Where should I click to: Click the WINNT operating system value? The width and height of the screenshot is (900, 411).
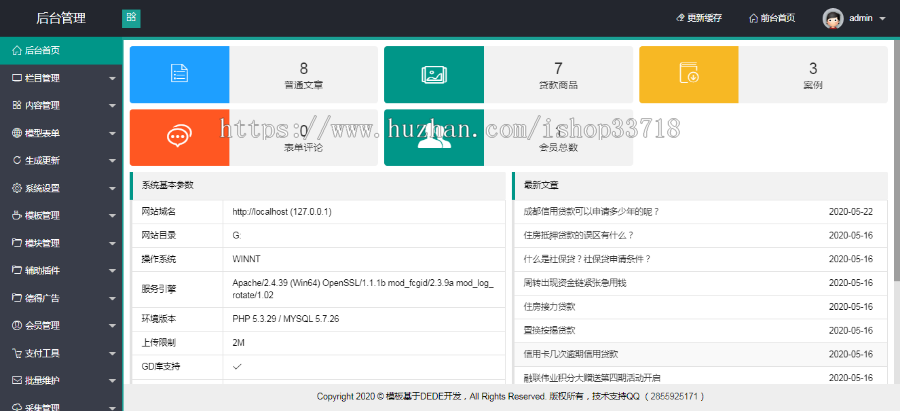[x=246, y=259]
